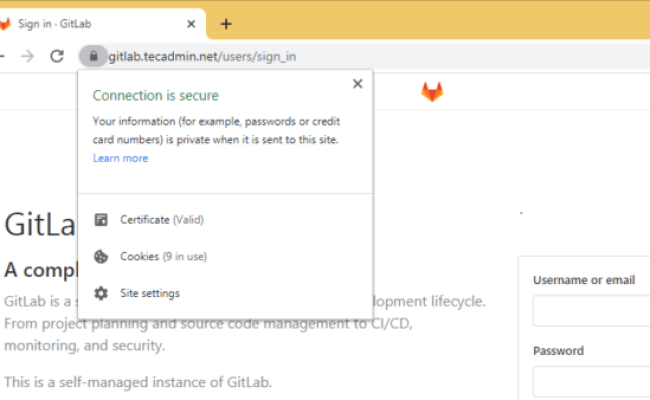Viewport: 650px width, 400px height.
Task: Click the lock icon in address bar
Action: [93, 56]
